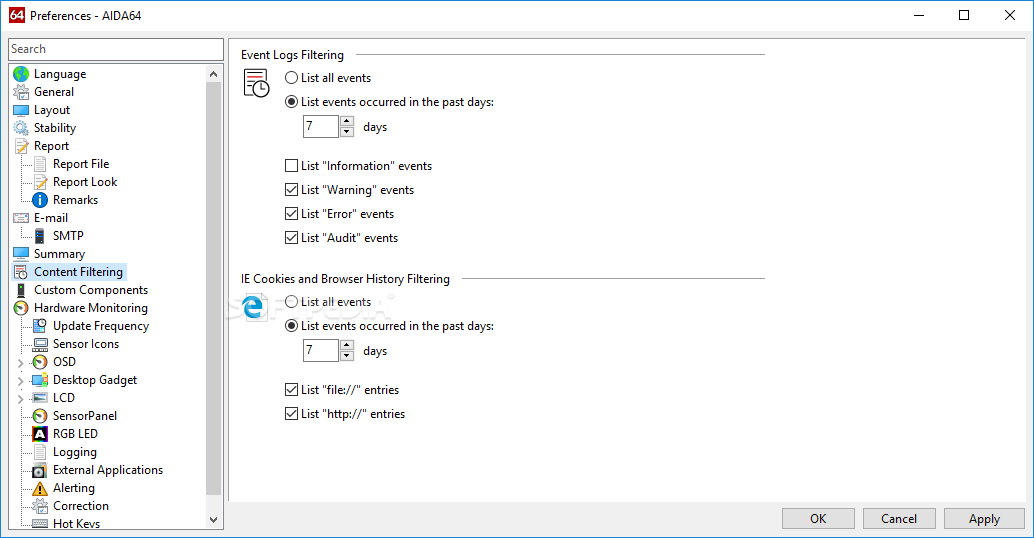Click the Desktop Gadget icon
Image resolution: width=1034 pixels, height=538 pixels.
40,380
